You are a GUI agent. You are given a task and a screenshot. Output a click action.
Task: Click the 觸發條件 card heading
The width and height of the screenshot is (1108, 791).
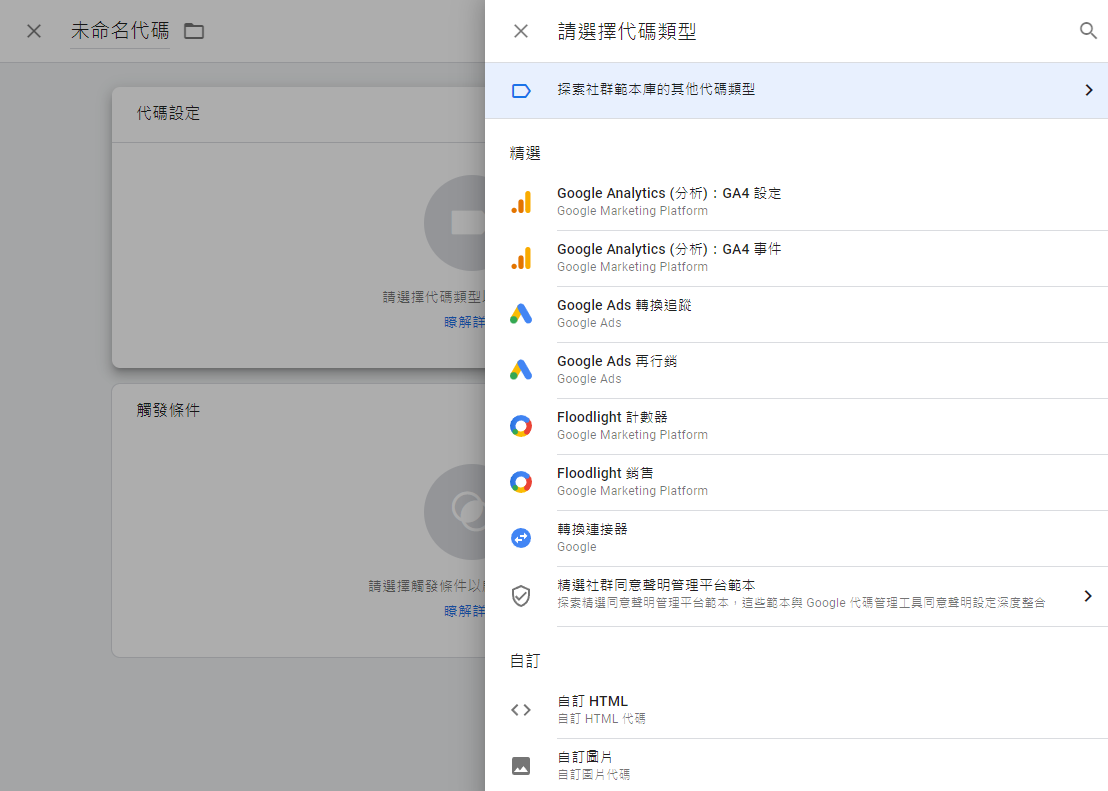(168, 410)
